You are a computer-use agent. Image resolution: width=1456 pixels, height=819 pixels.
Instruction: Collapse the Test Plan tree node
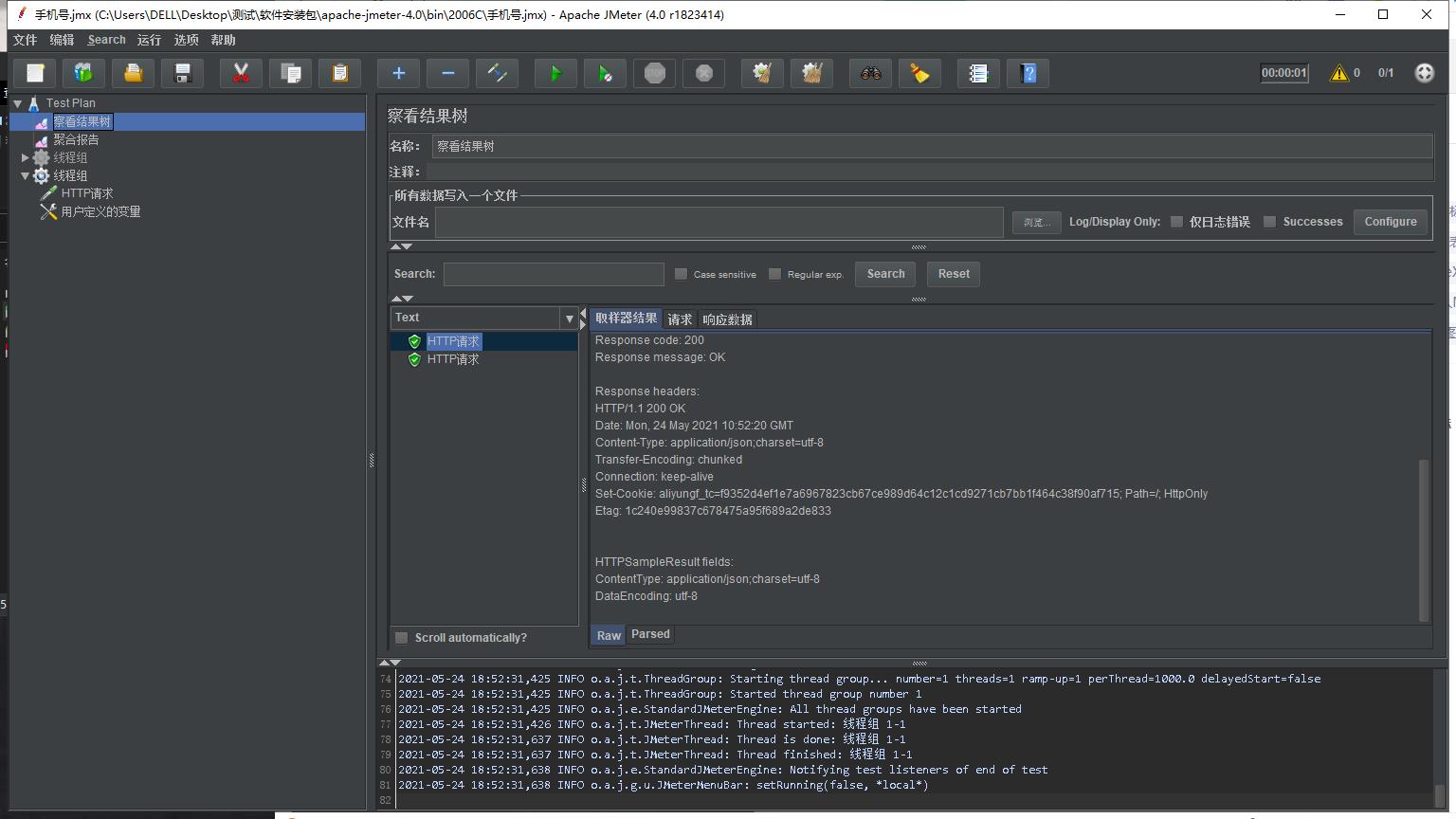click(17, 103)
